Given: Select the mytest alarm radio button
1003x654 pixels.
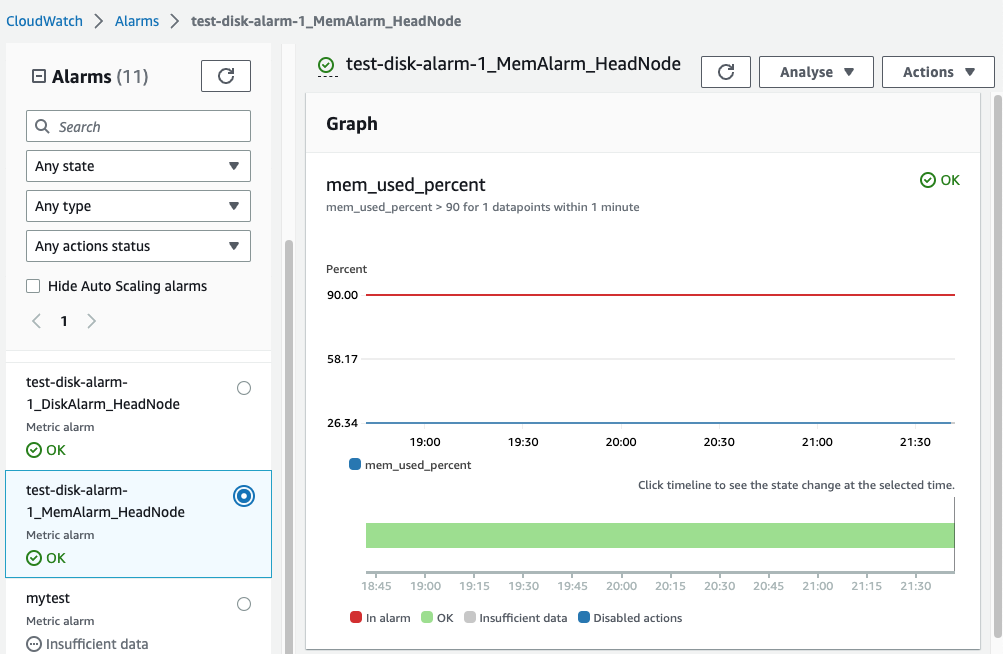Looking at the screenshot, I should click(244, 604).
